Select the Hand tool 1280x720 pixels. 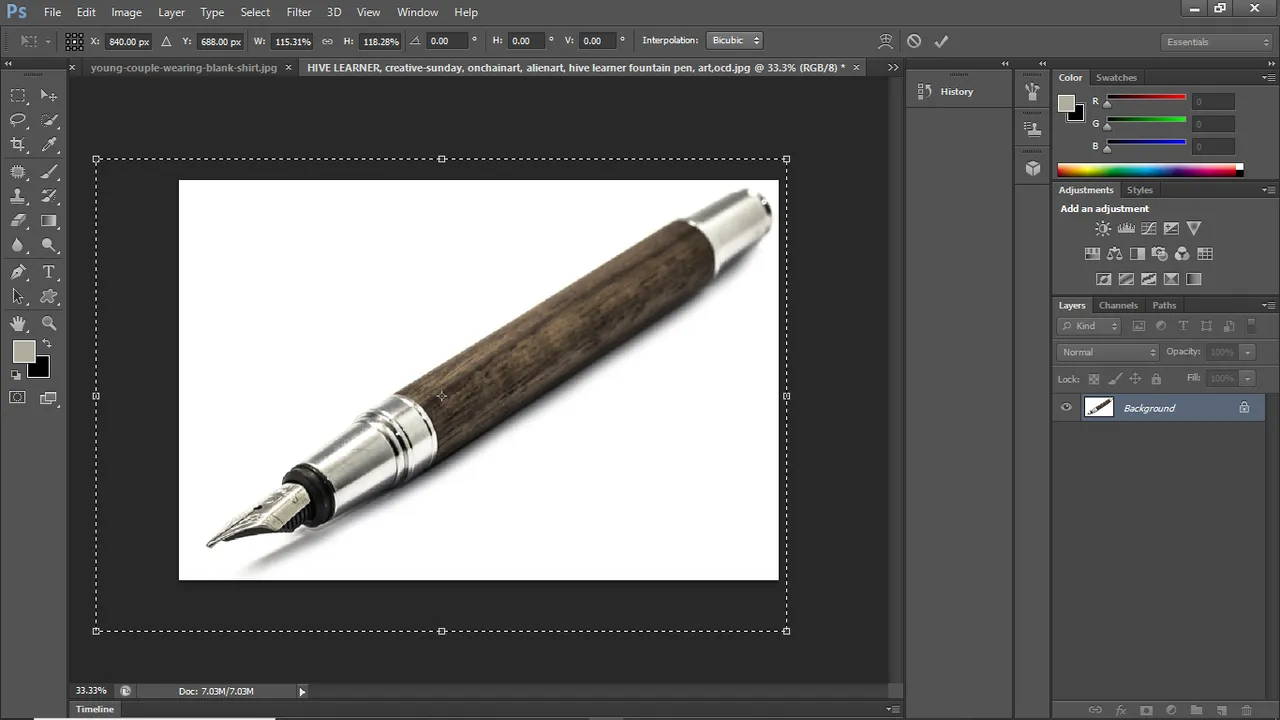click(18, 323)
